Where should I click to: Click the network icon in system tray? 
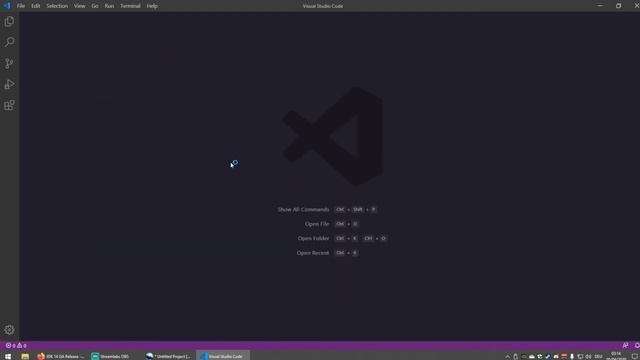click(x=580, y=357)
